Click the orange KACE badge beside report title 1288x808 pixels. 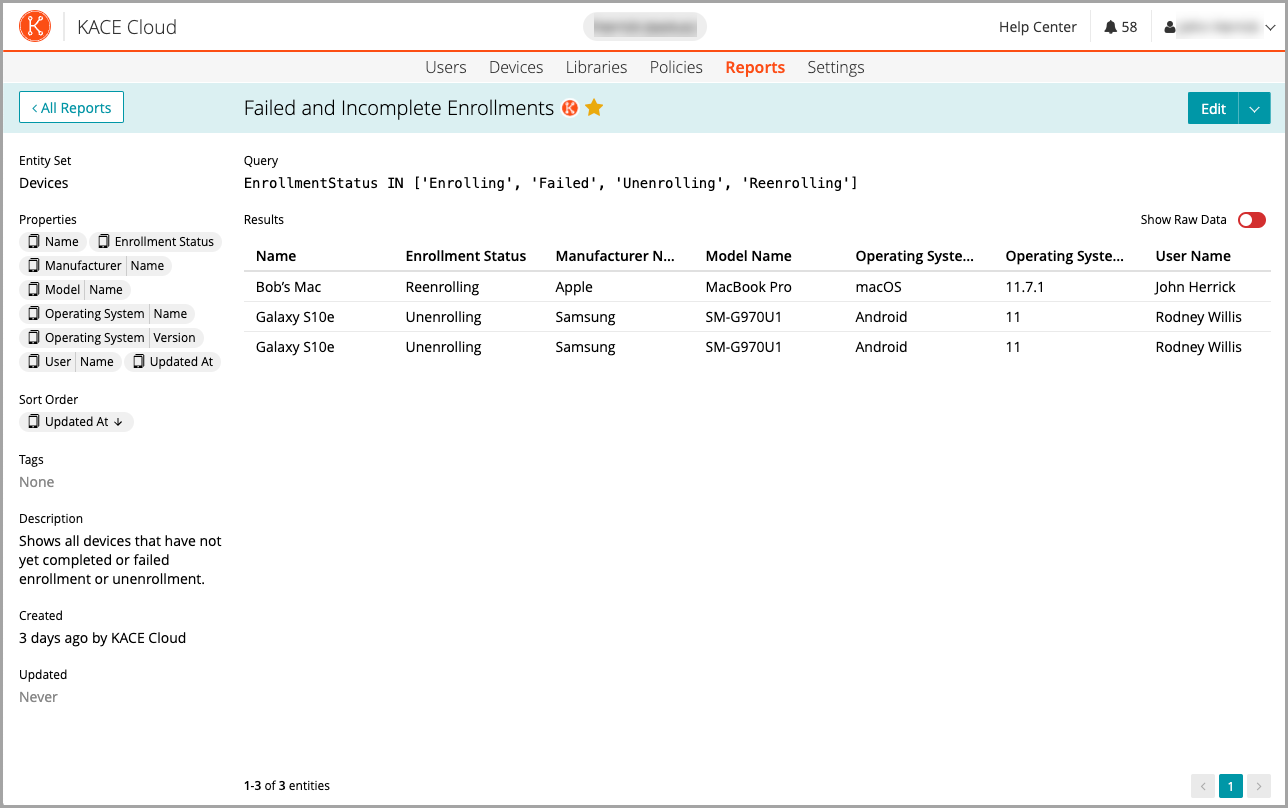tap(570, 108)
